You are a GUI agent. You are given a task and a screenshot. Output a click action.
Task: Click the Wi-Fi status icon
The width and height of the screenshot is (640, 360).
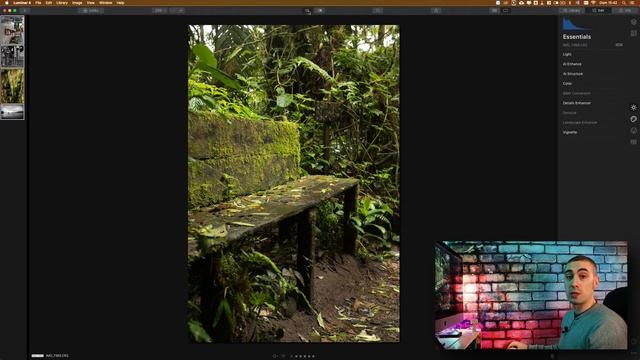[593, 3]
